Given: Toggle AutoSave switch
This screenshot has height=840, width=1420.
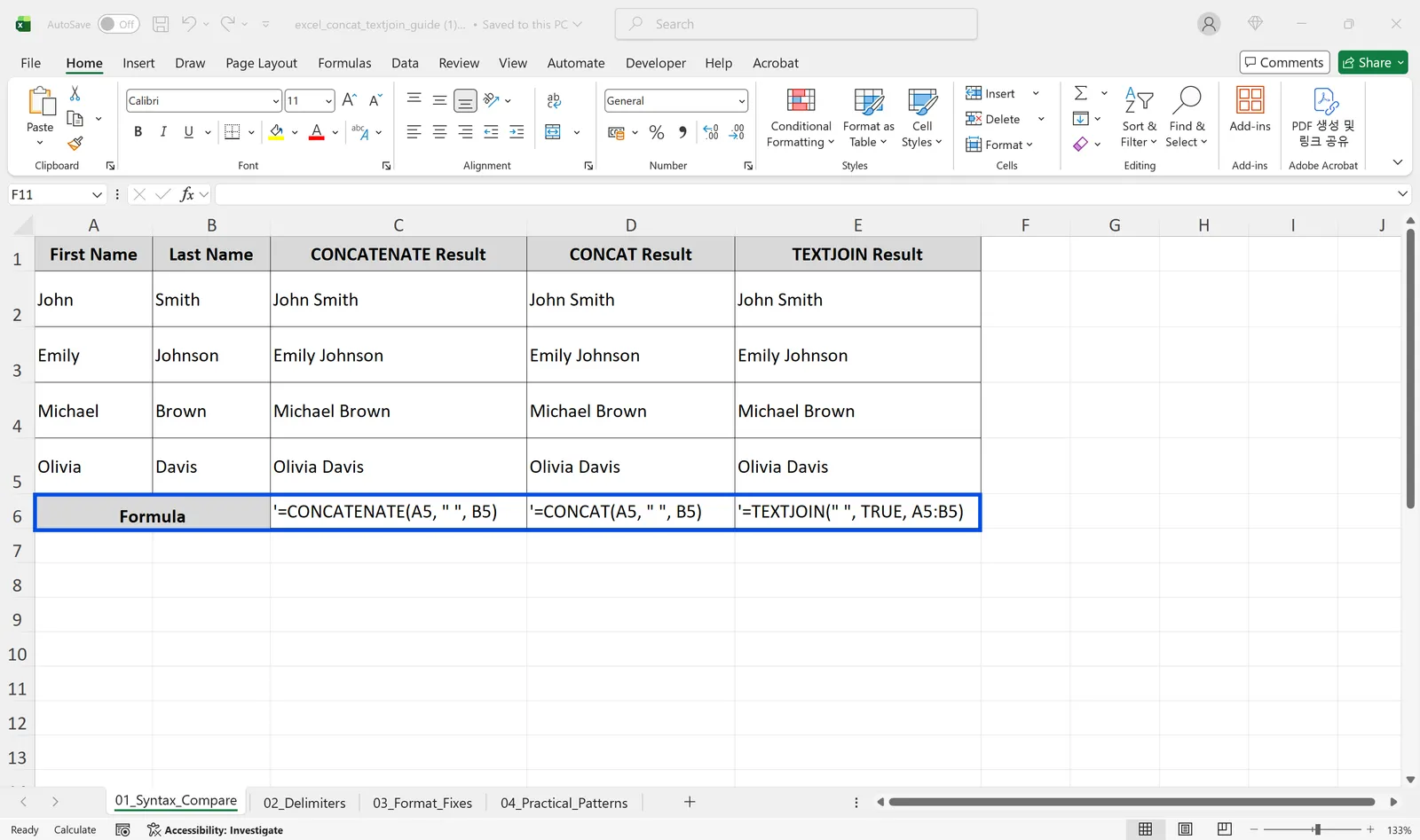Looking at the screenshot, I should coord(118,24).
